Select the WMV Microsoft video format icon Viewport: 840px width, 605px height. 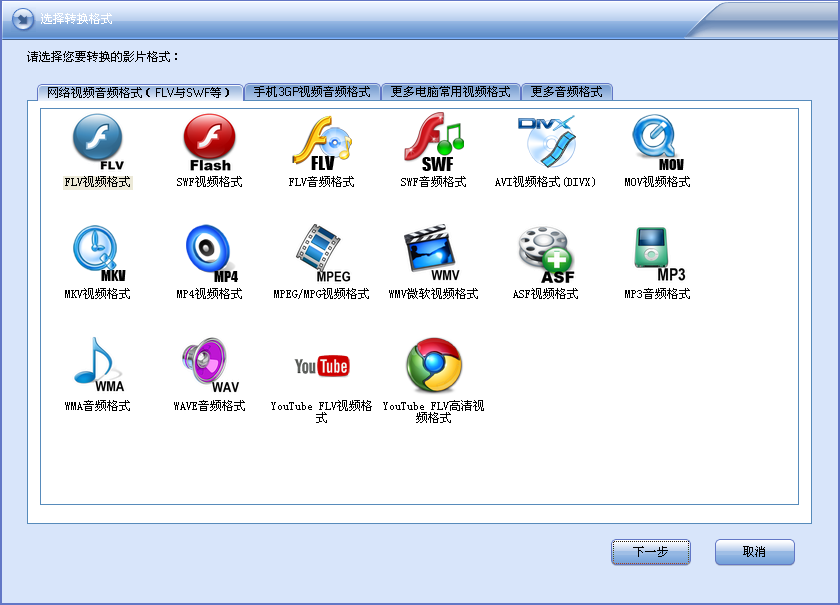point(433,254)
